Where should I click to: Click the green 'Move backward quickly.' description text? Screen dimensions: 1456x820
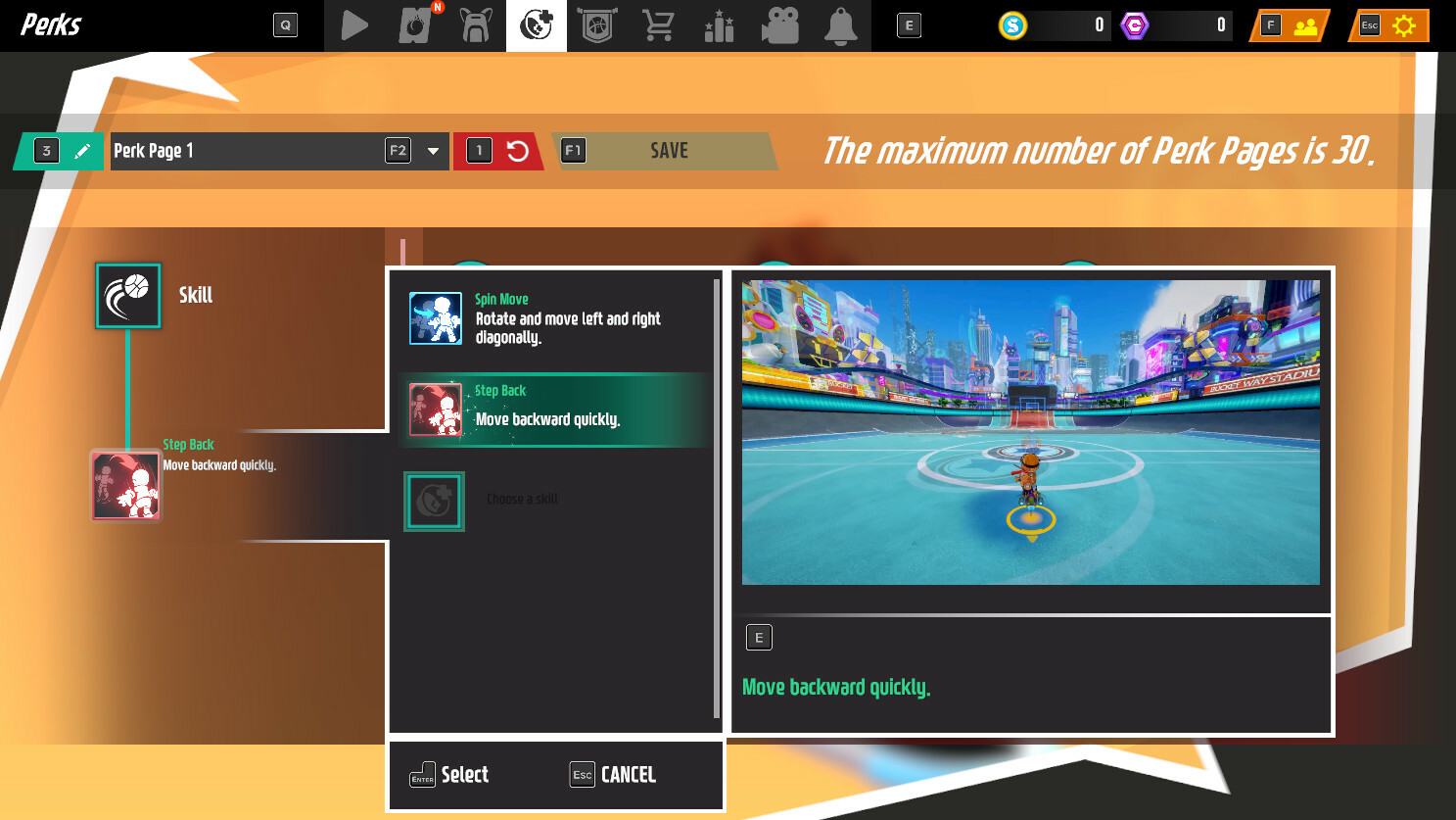836,688
